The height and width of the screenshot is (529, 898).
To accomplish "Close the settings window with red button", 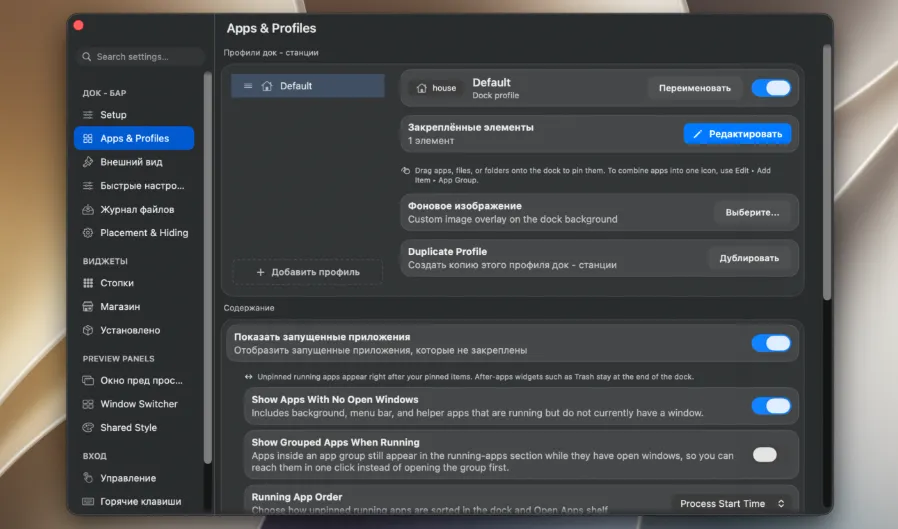I will (x=79, y=25).
